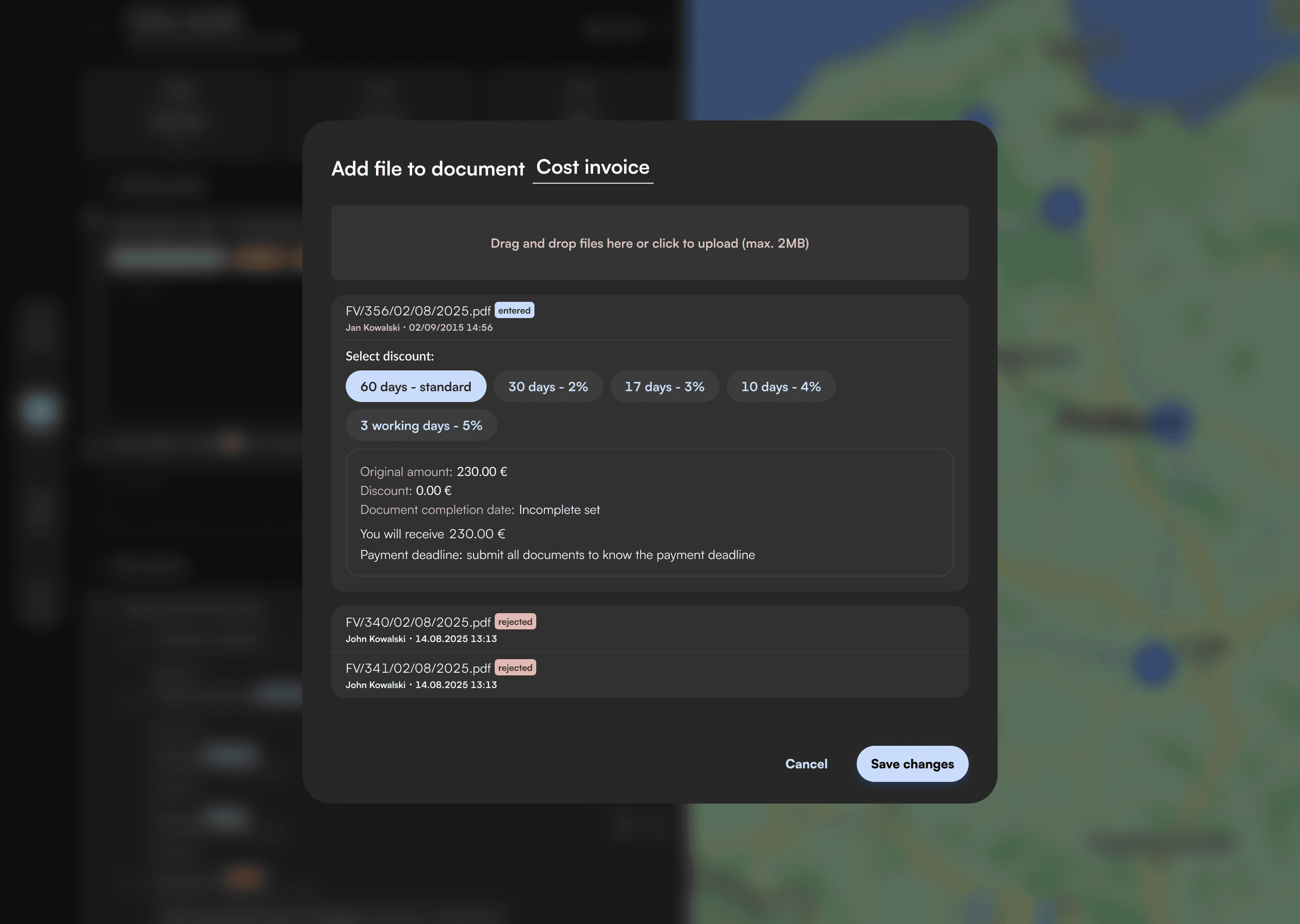Cancel adding the file

coord(806,764)
